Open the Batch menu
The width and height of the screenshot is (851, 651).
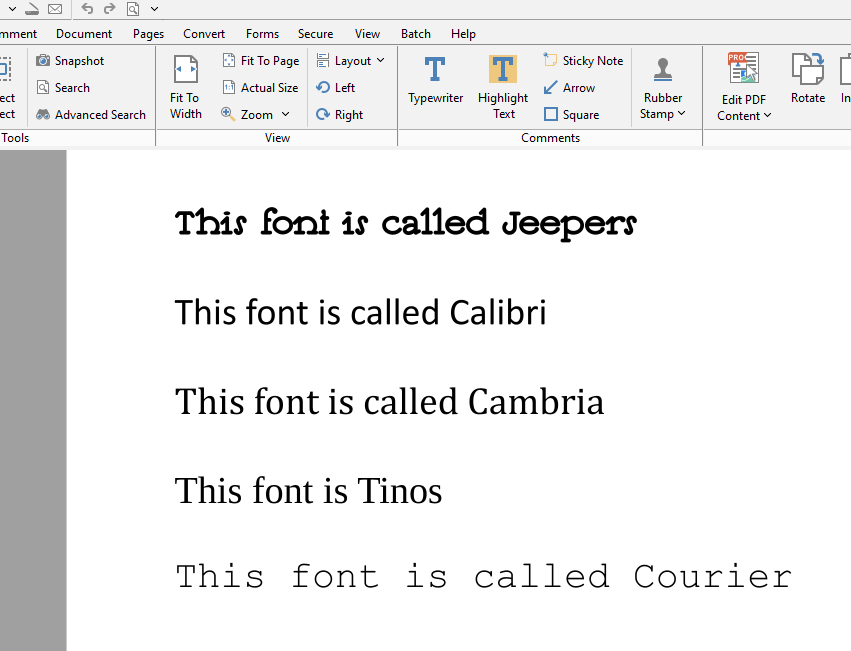point(415,34)
